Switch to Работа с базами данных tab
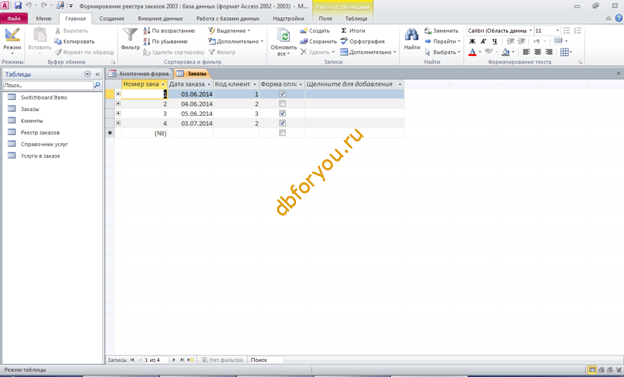This screenshot has width=624, height=377. click(x=228, y=18)
